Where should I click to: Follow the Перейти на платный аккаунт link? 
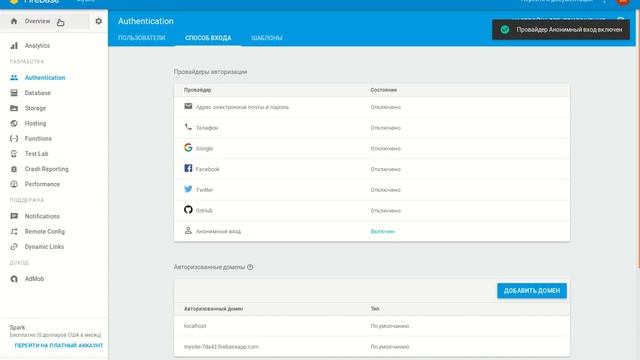tap(59, 345)
